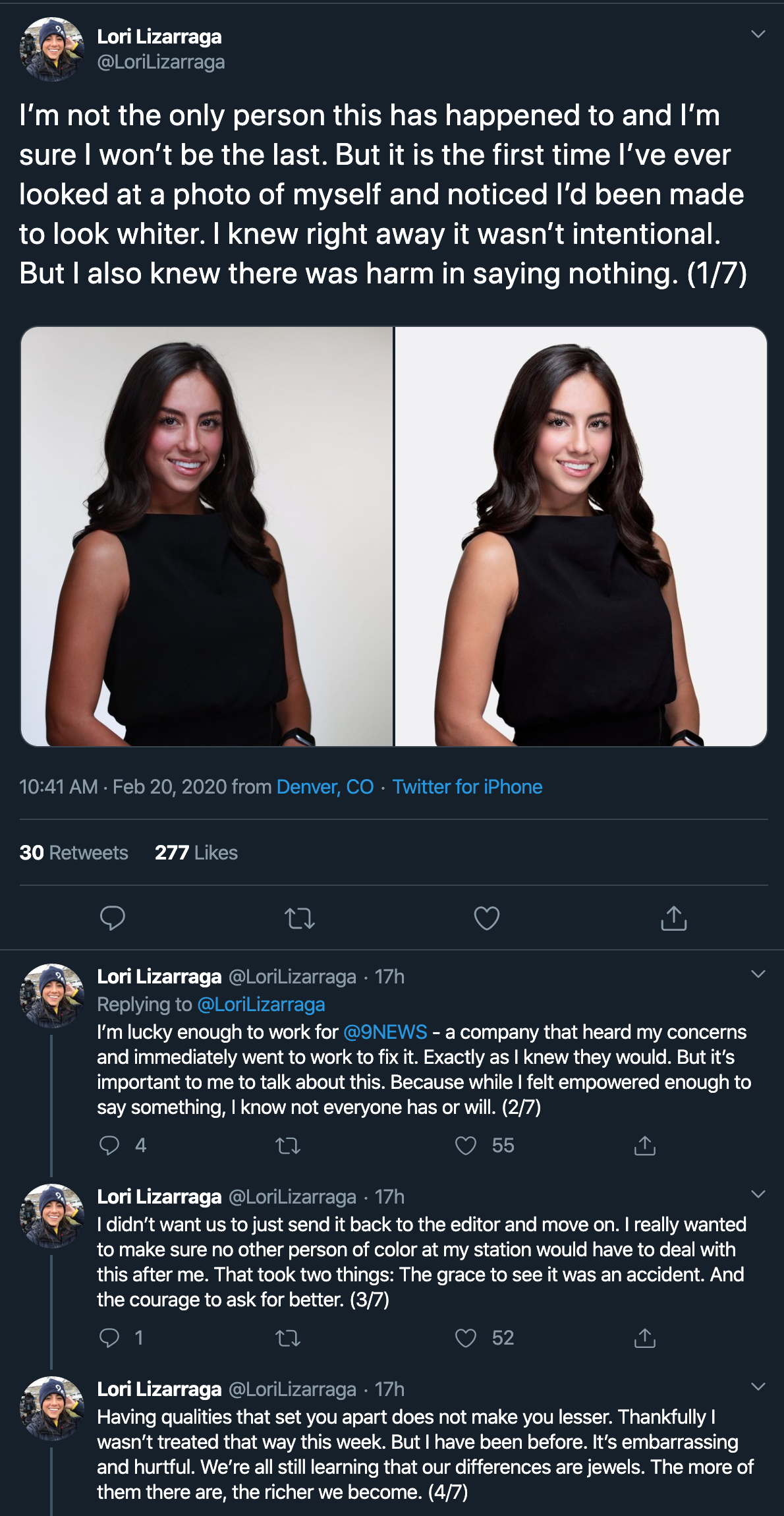Share the main tweet

(x=674, y=918)
